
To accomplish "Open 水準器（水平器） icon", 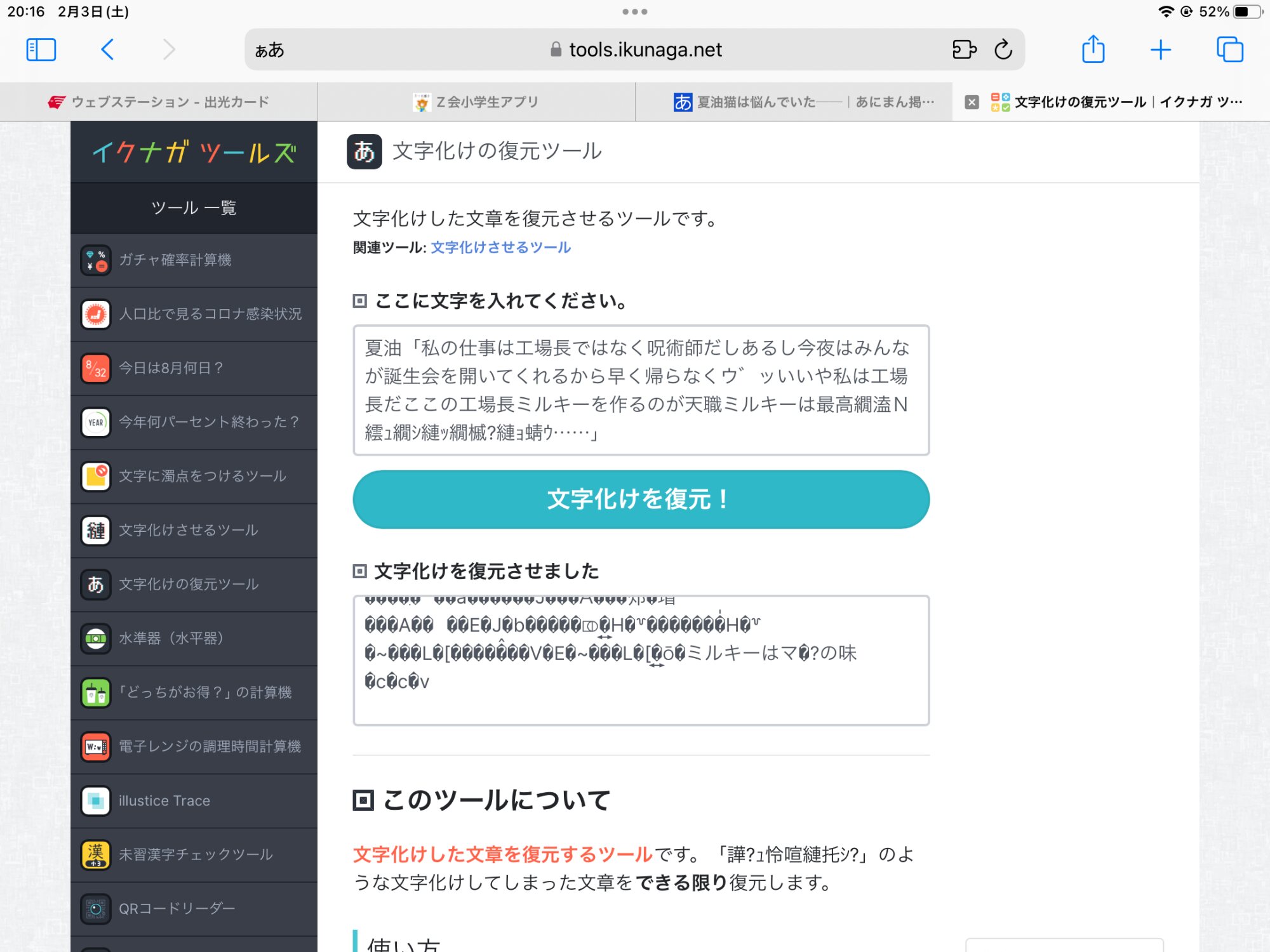I will pos(96,638).
